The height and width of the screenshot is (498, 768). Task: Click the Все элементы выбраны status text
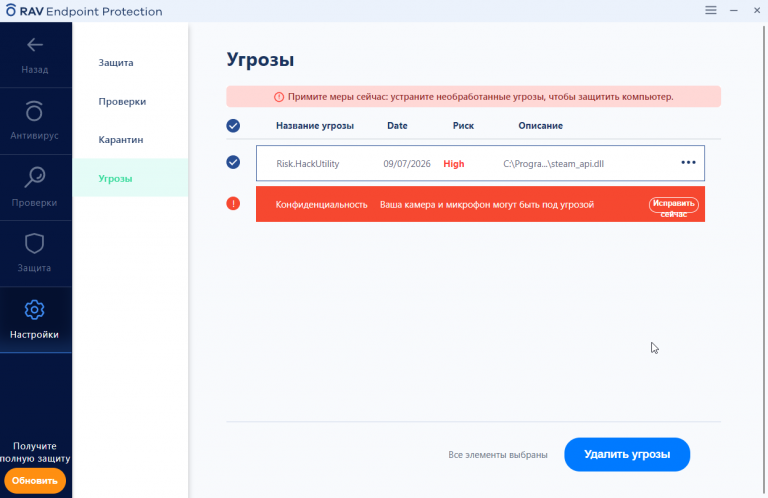(x=498, y=455)
